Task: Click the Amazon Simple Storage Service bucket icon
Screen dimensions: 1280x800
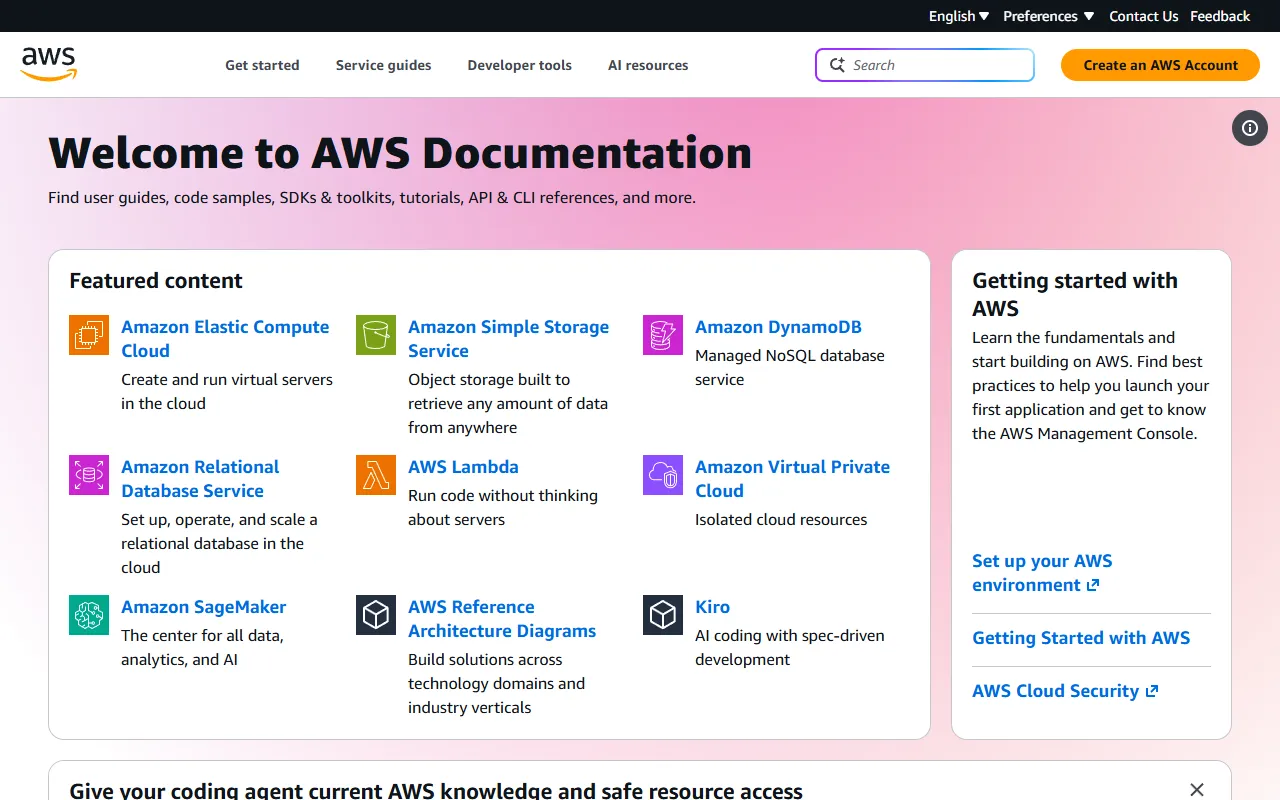Action: pyautogui.click(x=376, y=335)
